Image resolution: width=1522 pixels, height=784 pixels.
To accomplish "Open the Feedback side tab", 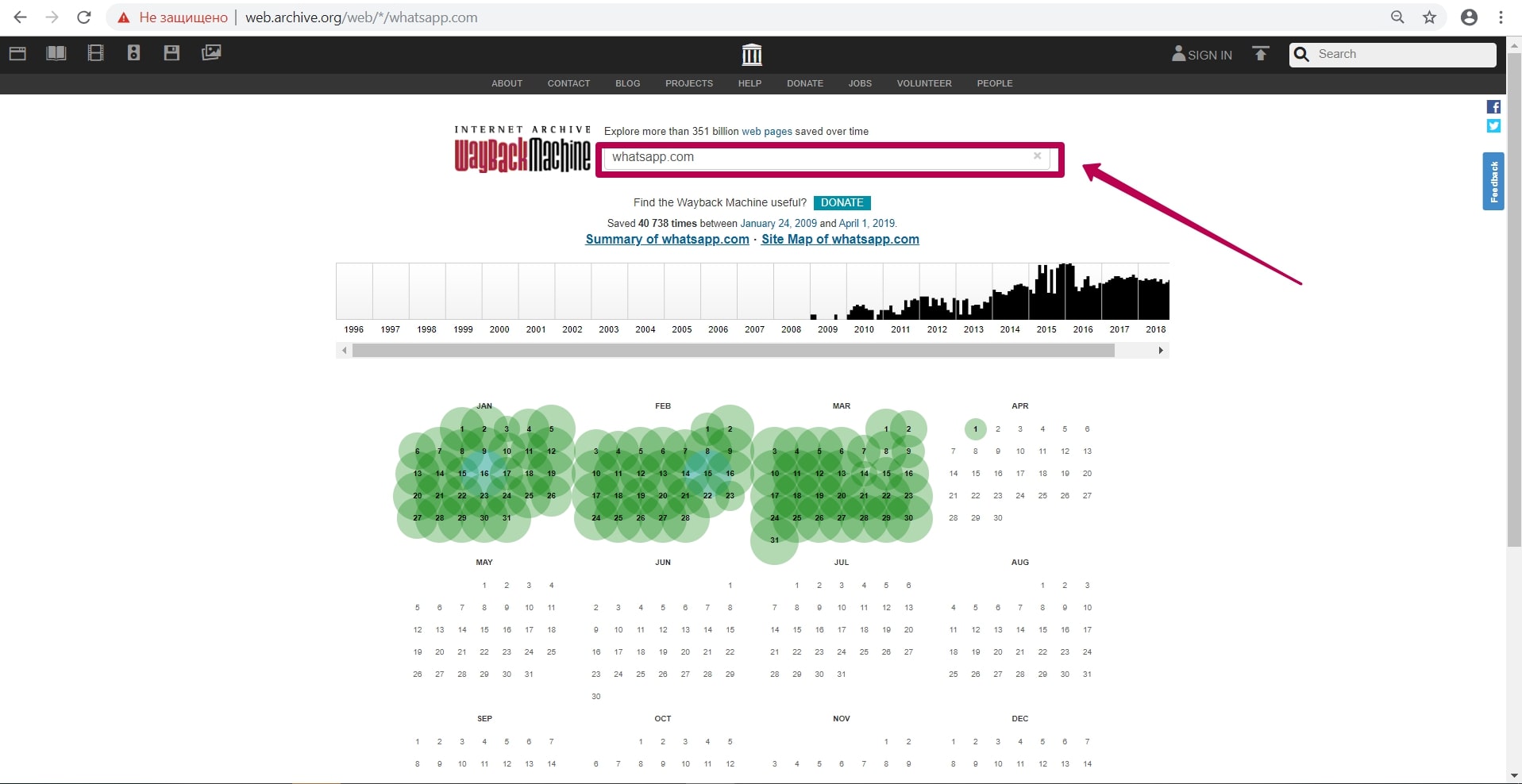I will (1493, 181).
